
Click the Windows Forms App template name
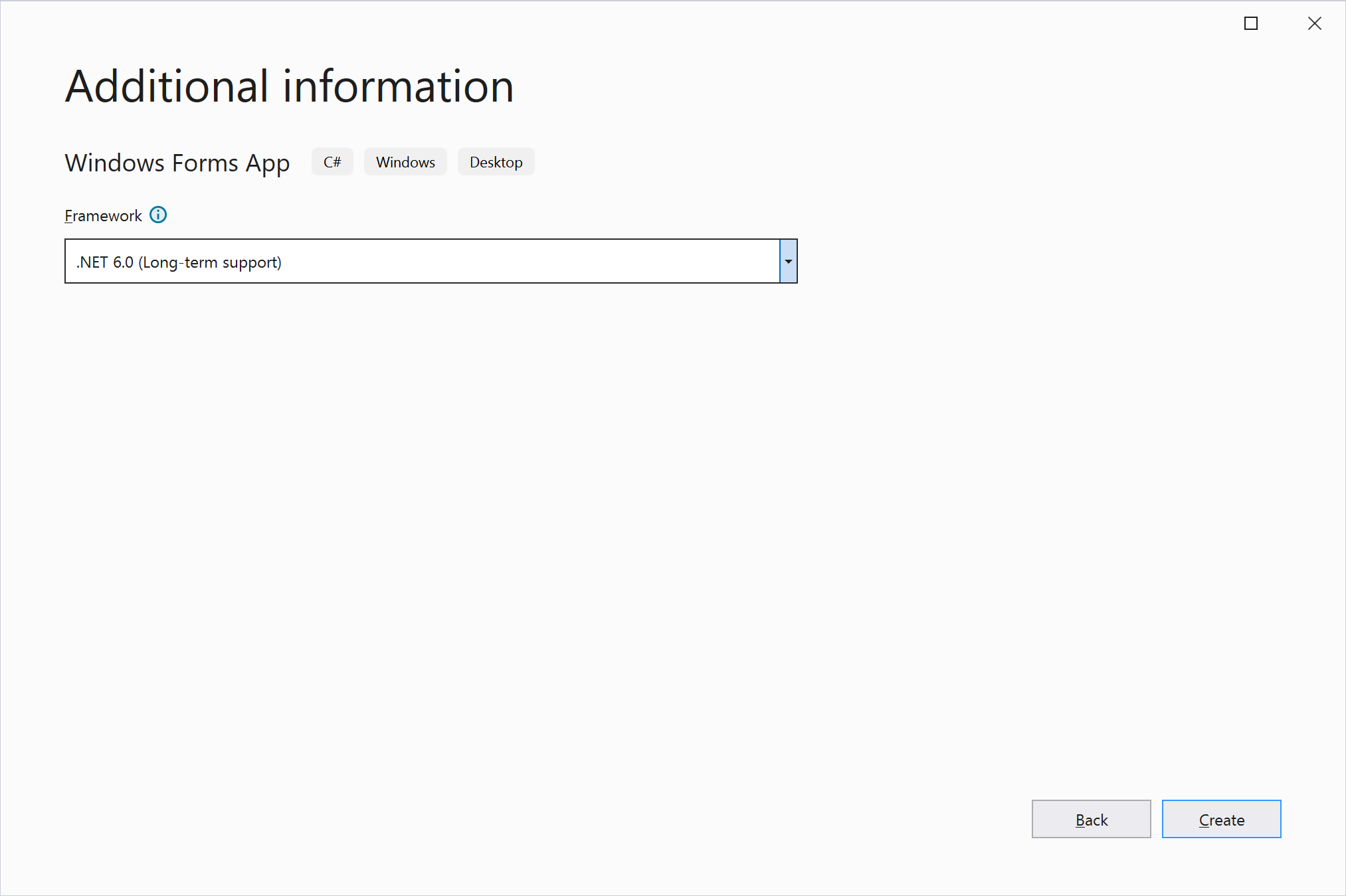[x=177, y=163]
